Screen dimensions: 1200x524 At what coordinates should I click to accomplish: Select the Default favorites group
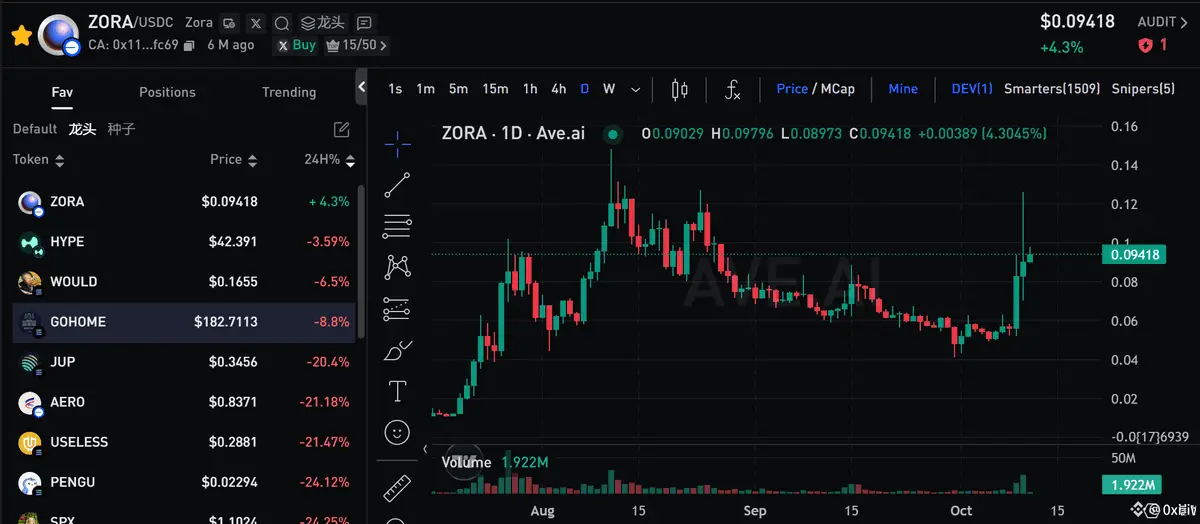tap(35, 129)
